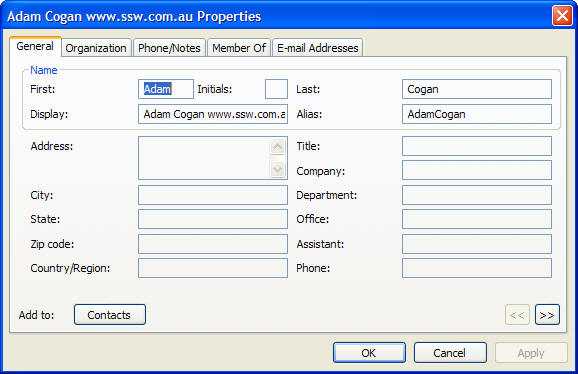Confirm with the OK button
Screen dimensions: 578x374
[369, 353]
